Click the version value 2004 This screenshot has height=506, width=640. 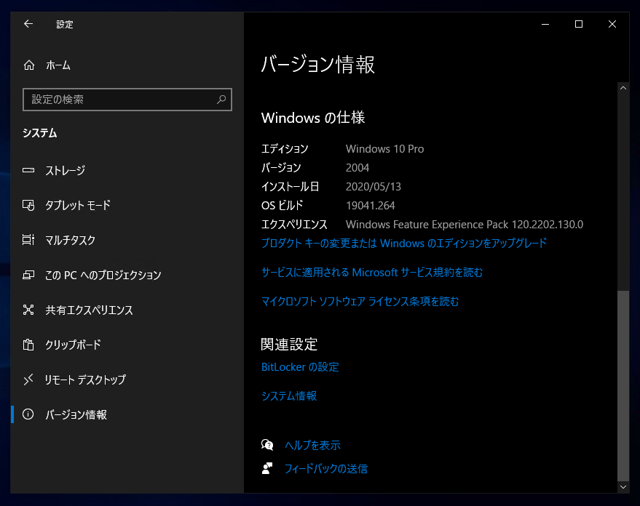(x=357, y=168)
